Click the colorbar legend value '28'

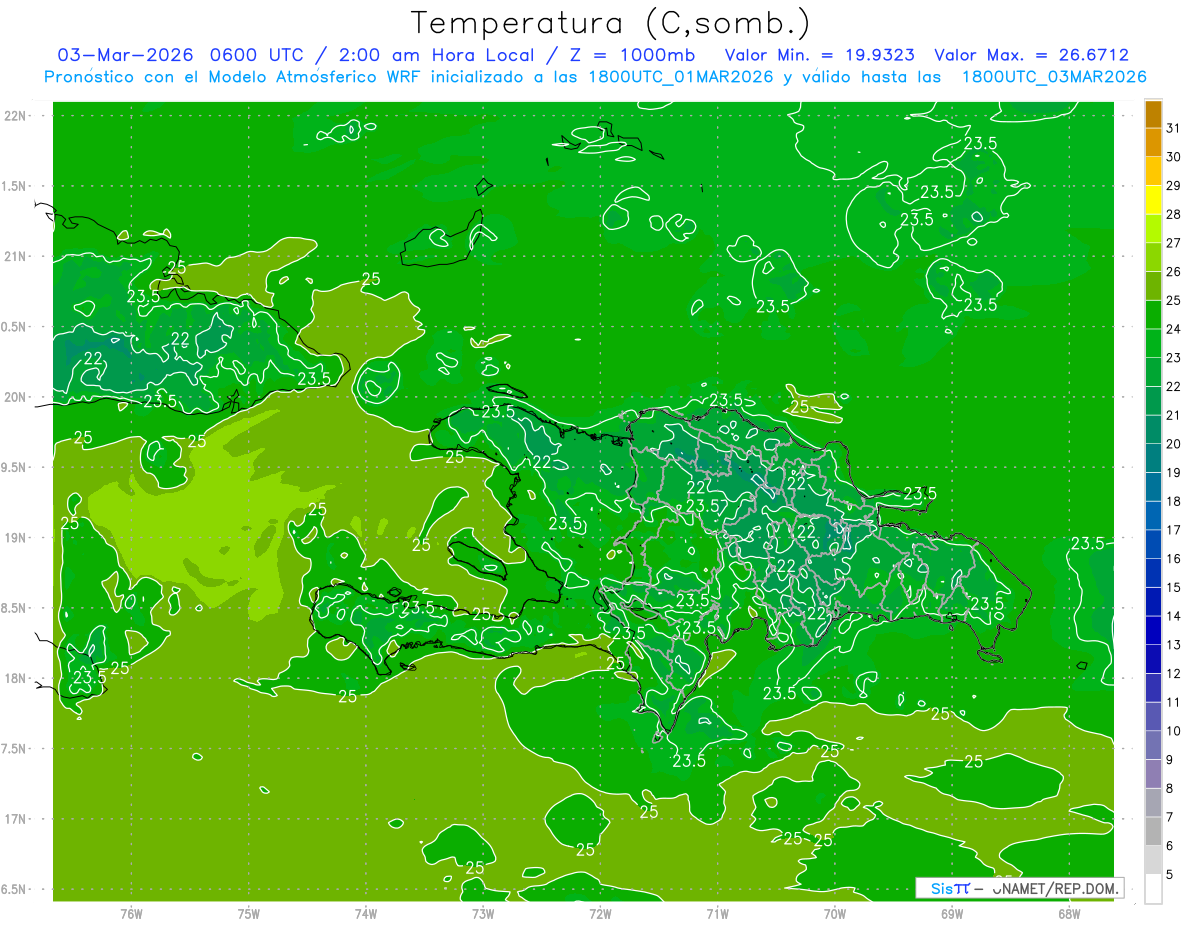click(x=1174, y=214)
